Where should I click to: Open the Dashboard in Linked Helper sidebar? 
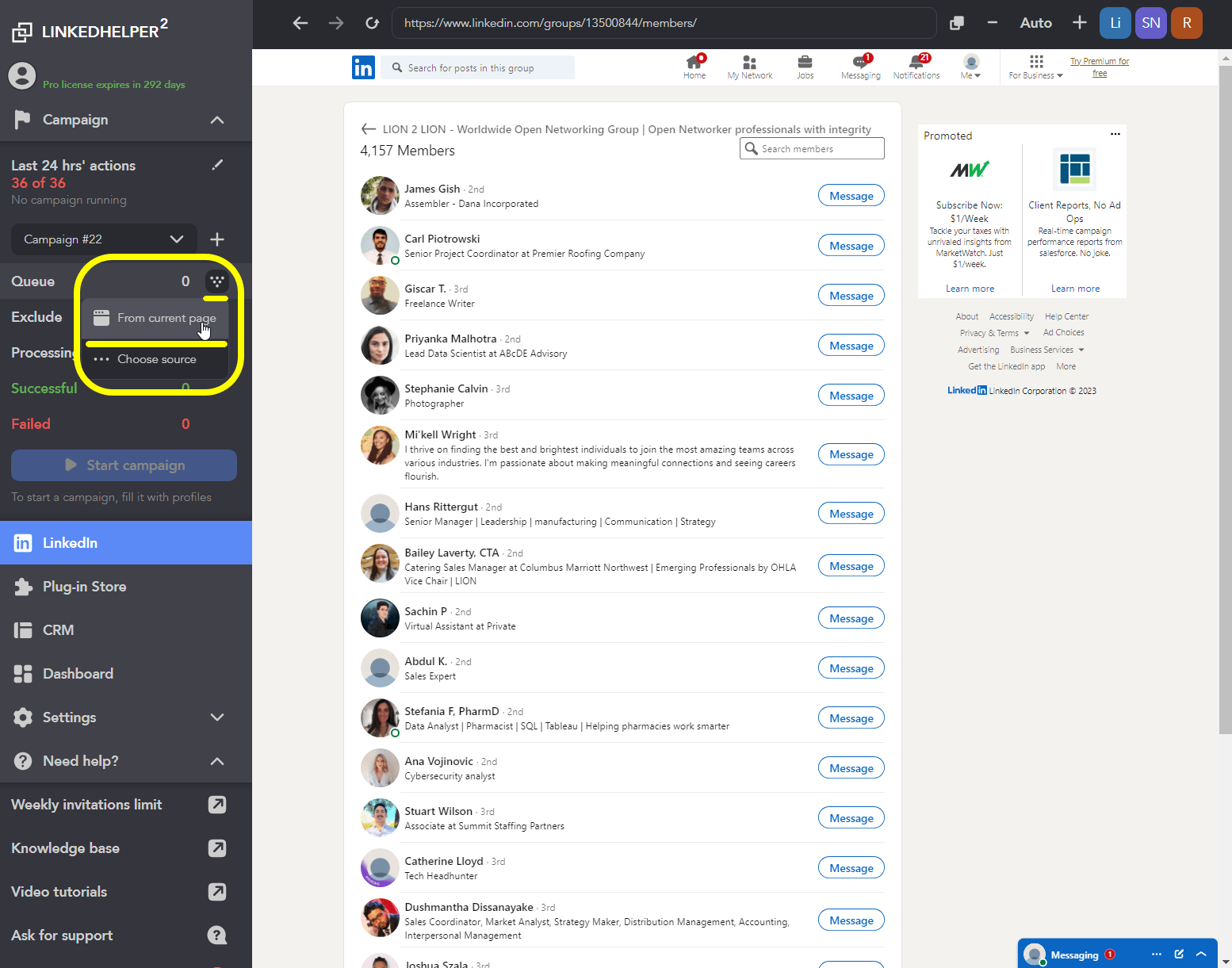77,673
